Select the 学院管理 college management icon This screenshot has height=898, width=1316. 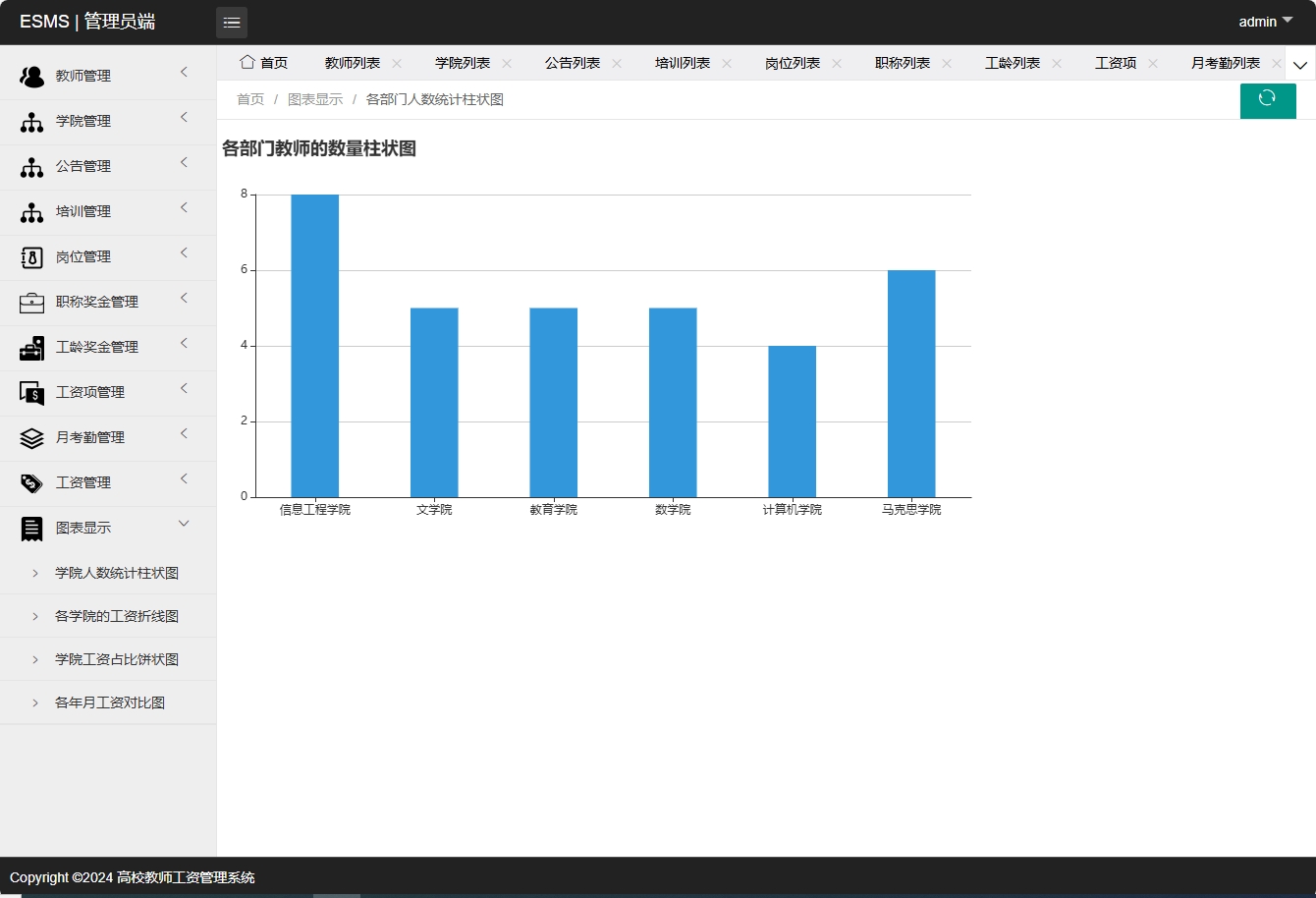click(31, 120)
